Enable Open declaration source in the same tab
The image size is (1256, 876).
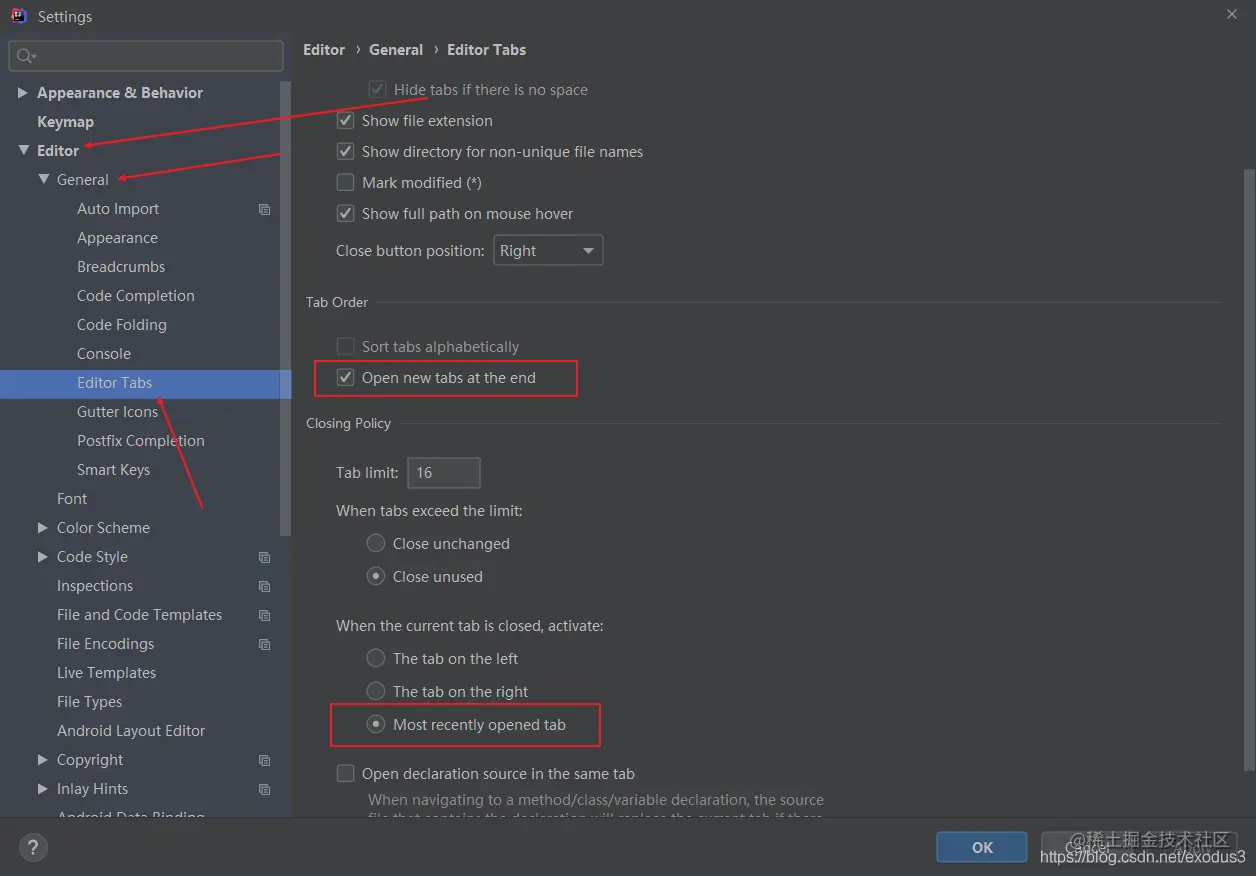click(345, 774)
